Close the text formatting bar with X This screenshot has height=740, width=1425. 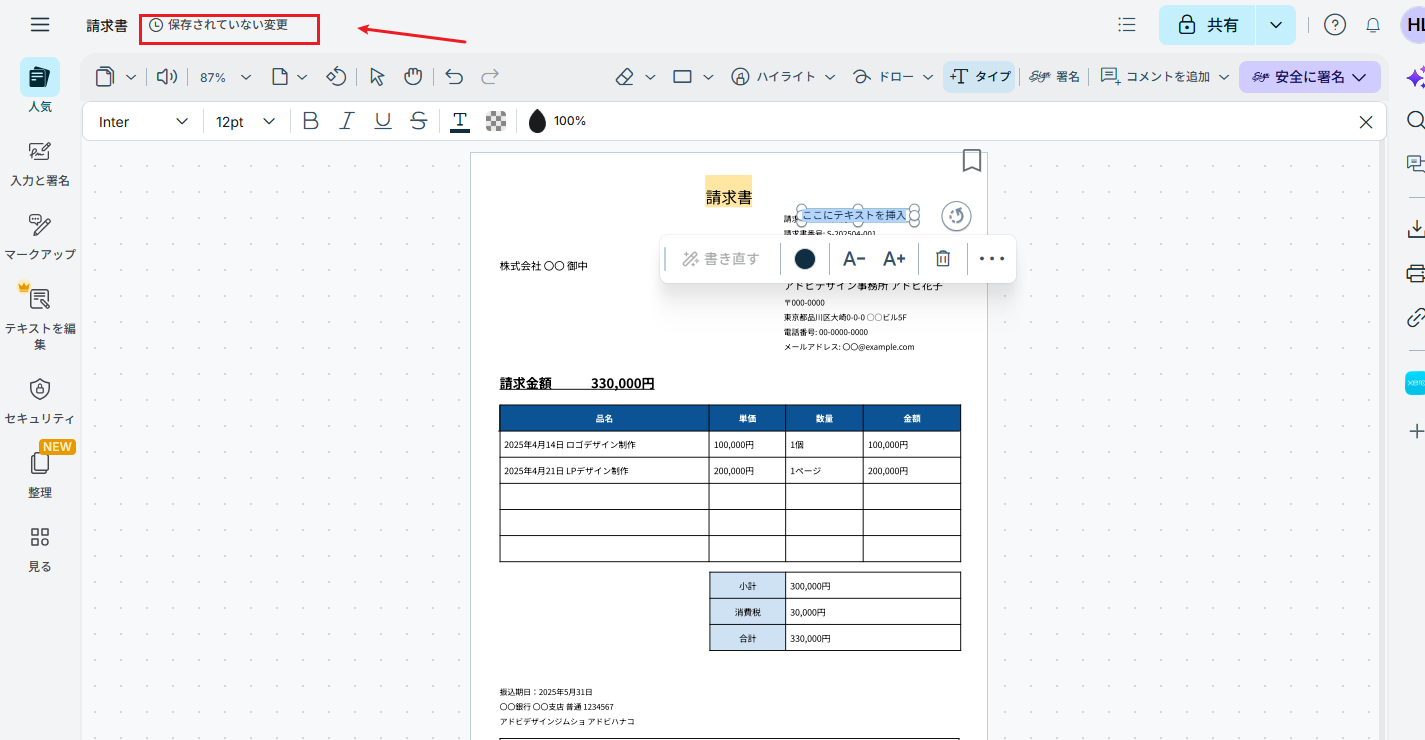(x=1366, y=122)
